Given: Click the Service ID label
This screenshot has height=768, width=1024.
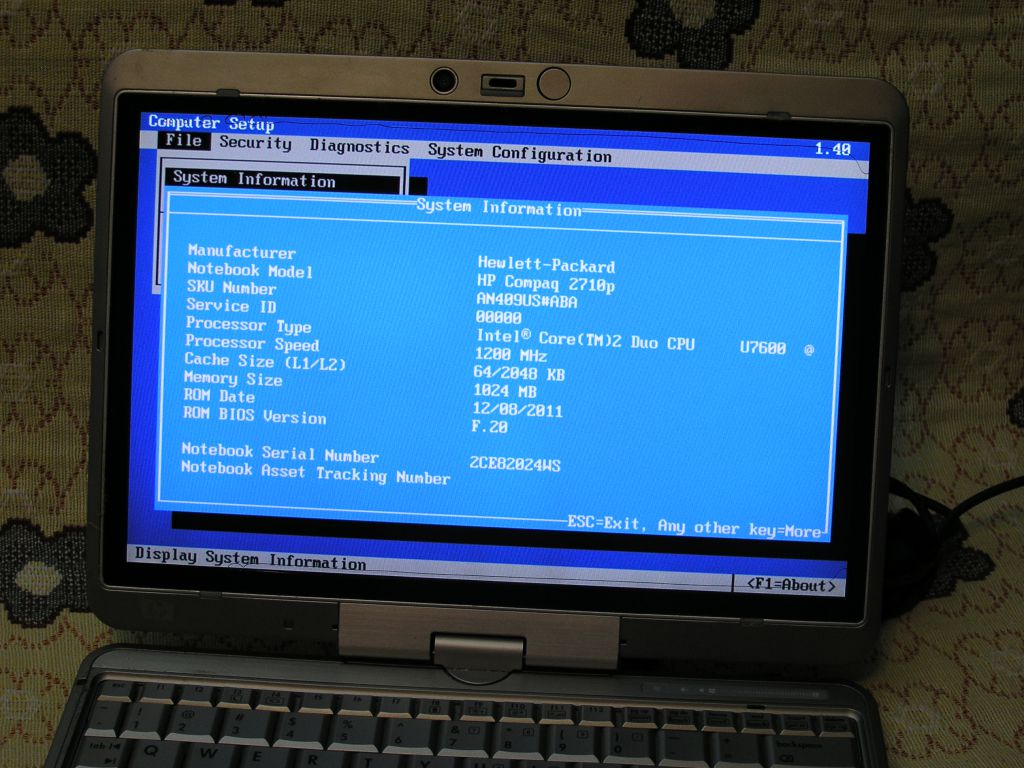Looking at the screenshot, I should click(x=231, y=306).
